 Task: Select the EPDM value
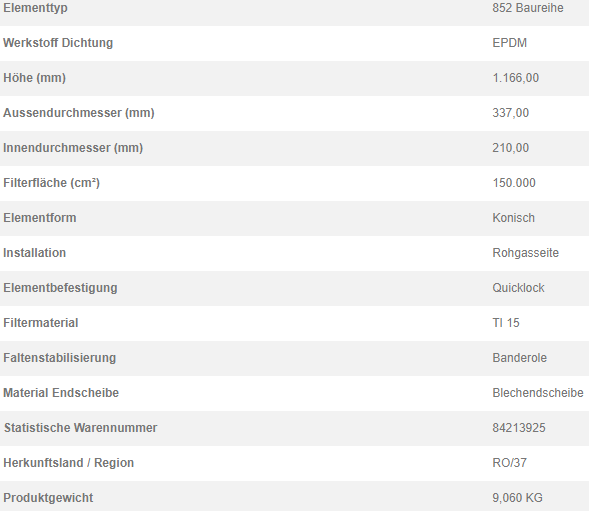[x=509, y=43]
